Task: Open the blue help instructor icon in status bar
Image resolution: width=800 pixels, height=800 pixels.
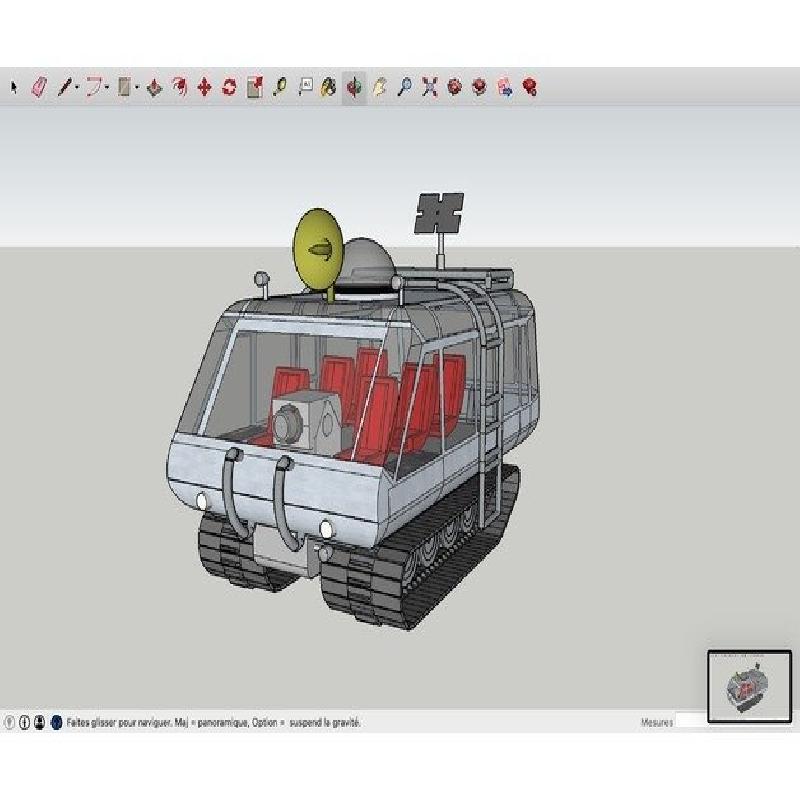Action: [57, 722]
